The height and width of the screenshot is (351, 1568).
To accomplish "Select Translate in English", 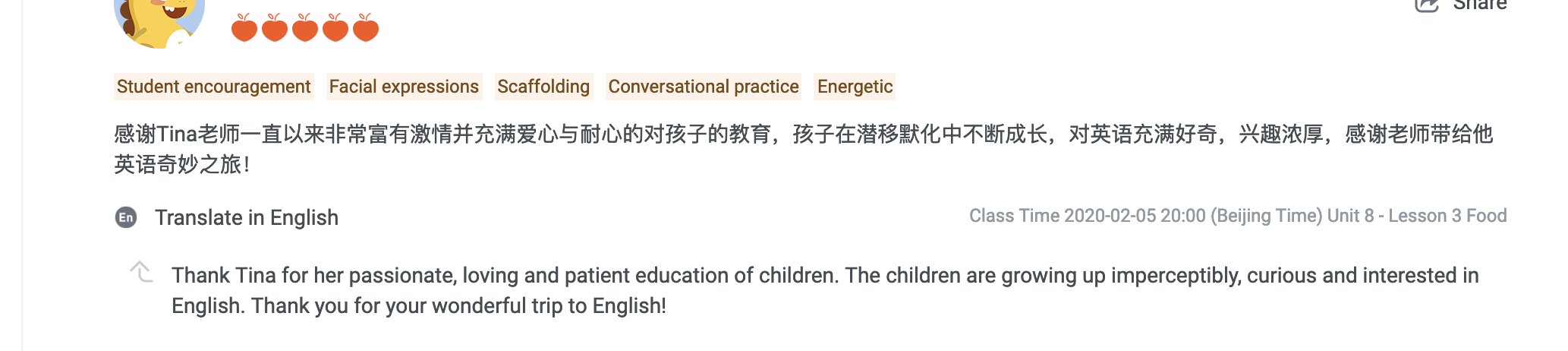I will click(x=247, y=218).
